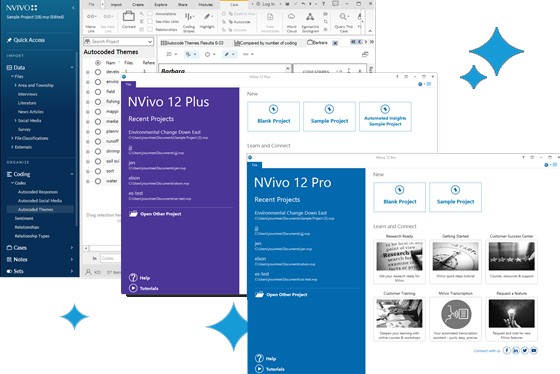Click the Autocode ribbon item

239,22
